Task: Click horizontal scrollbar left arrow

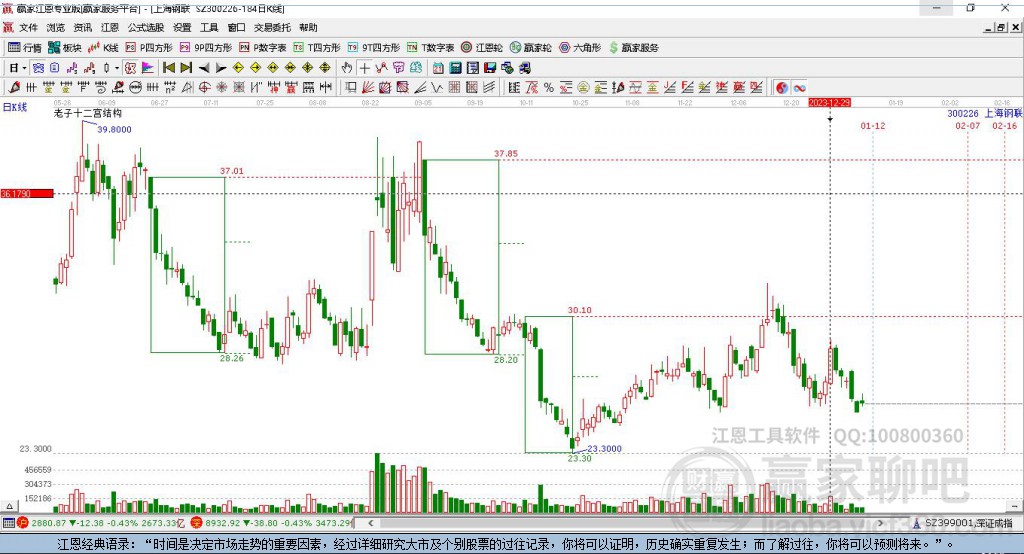Action: [371, 523]
